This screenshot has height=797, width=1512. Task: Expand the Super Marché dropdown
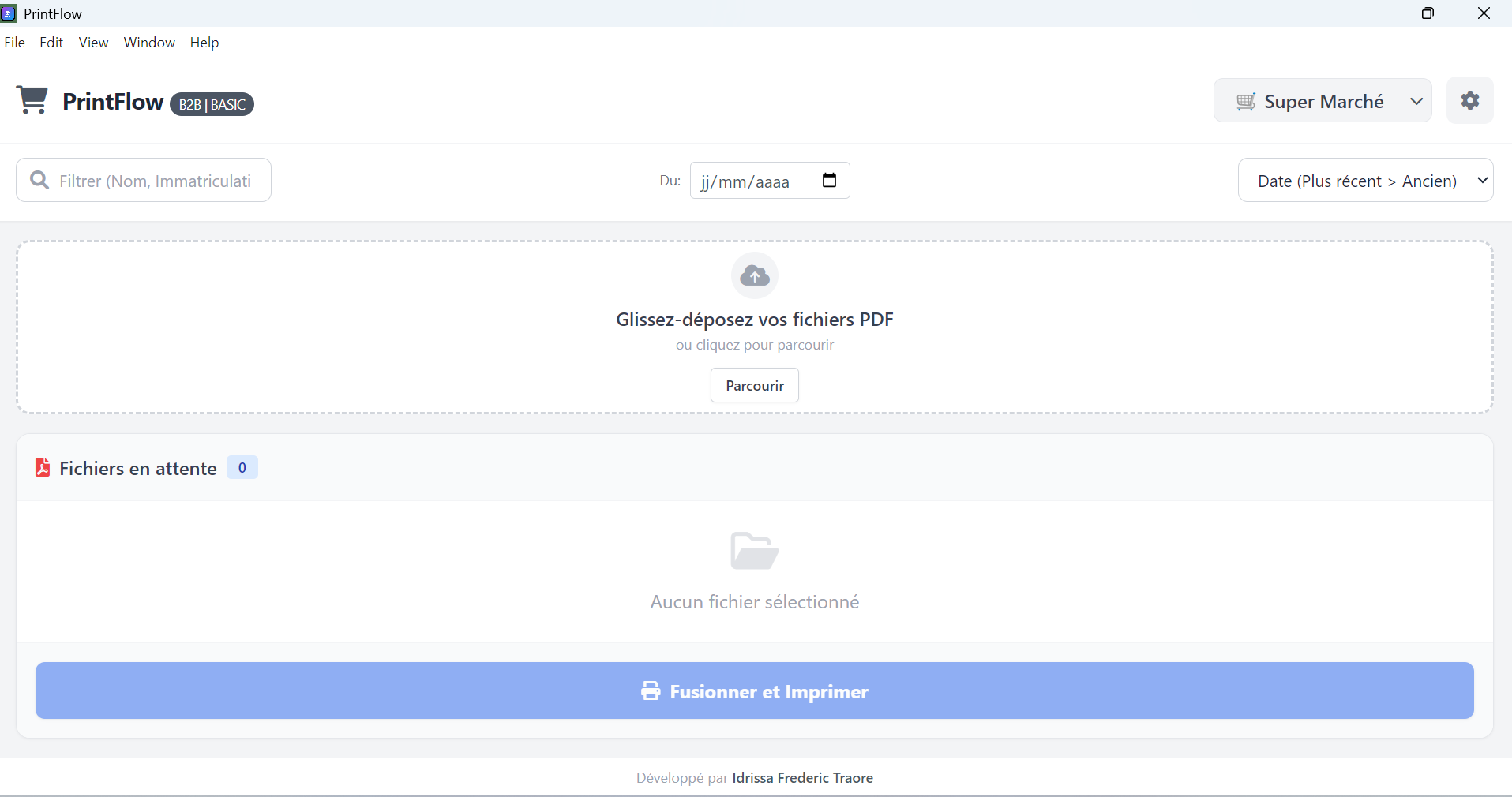point(1323,101)
